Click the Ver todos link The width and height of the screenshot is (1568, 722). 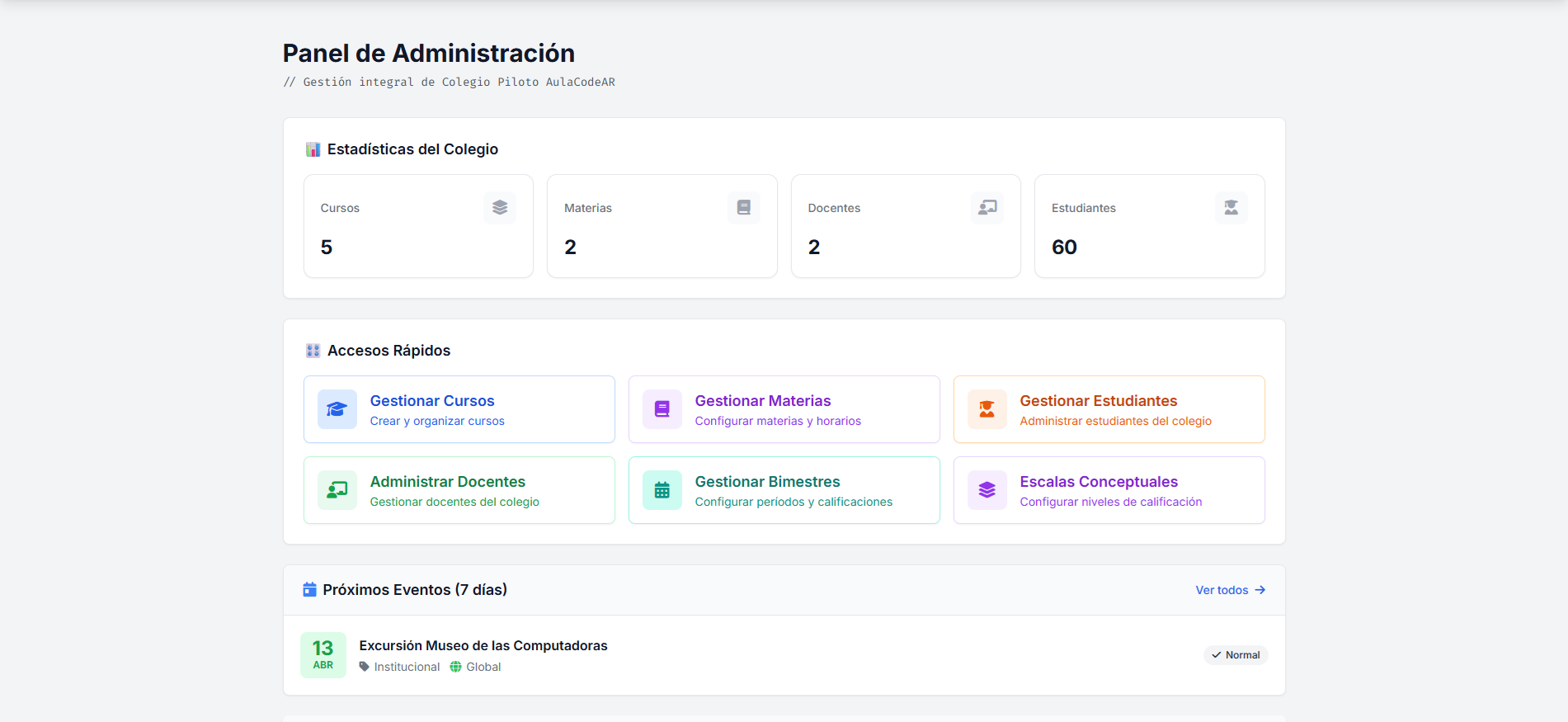1230,590
